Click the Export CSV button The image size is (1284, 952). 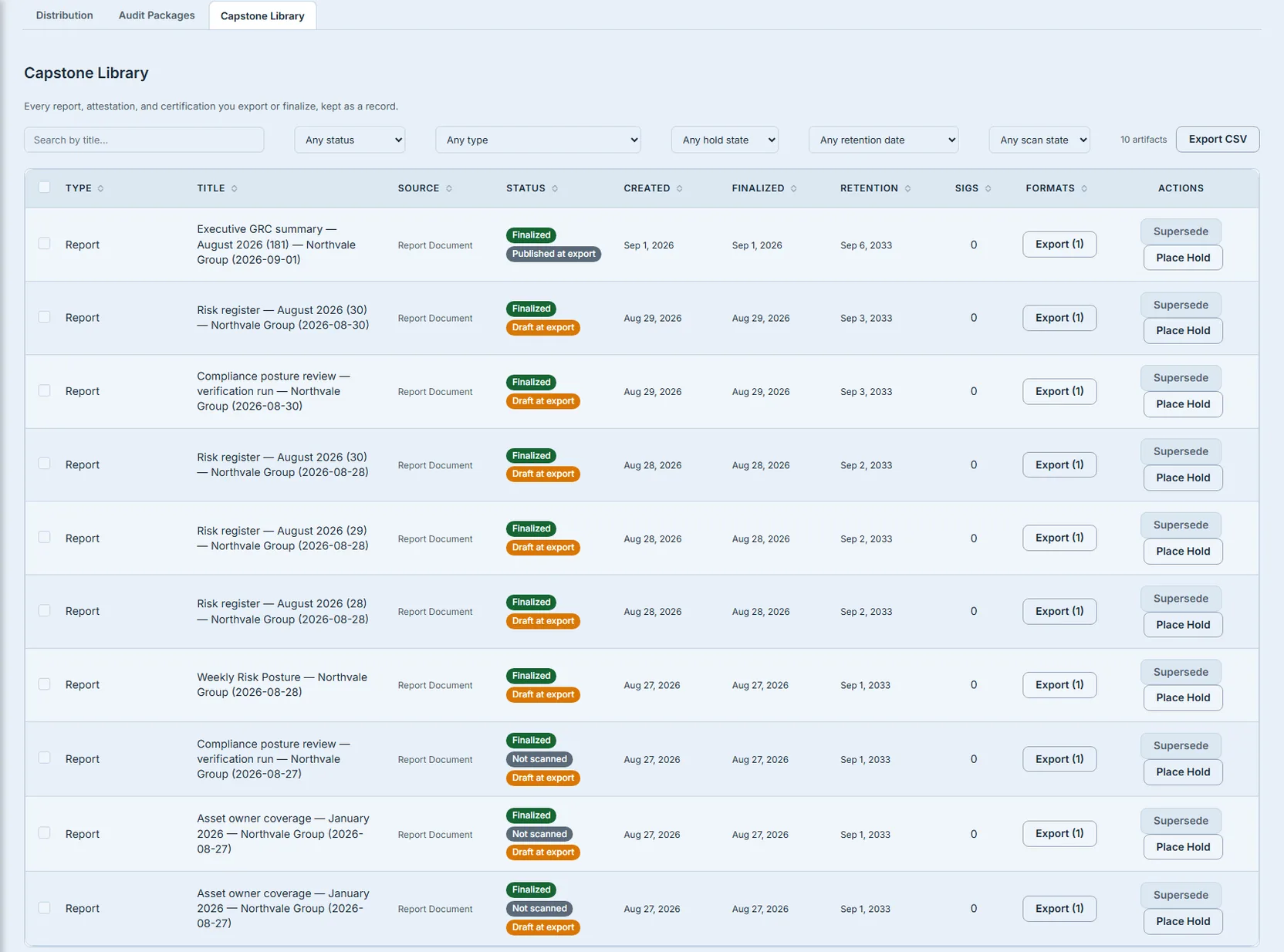coord(1218,140)
